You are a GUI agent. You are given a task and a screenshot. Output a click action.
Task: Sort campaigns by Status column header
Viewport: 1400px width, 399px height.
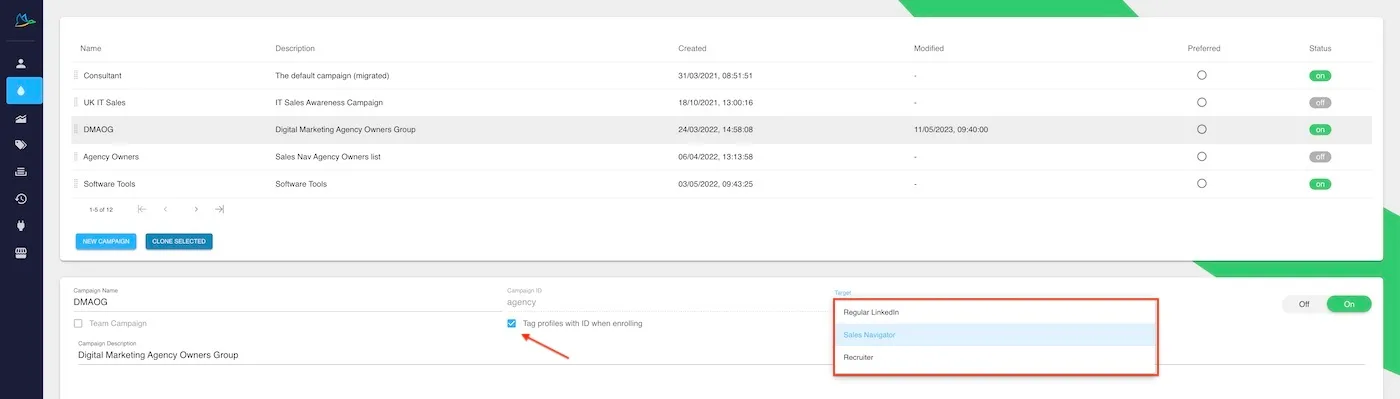(x=1320, y=48)
